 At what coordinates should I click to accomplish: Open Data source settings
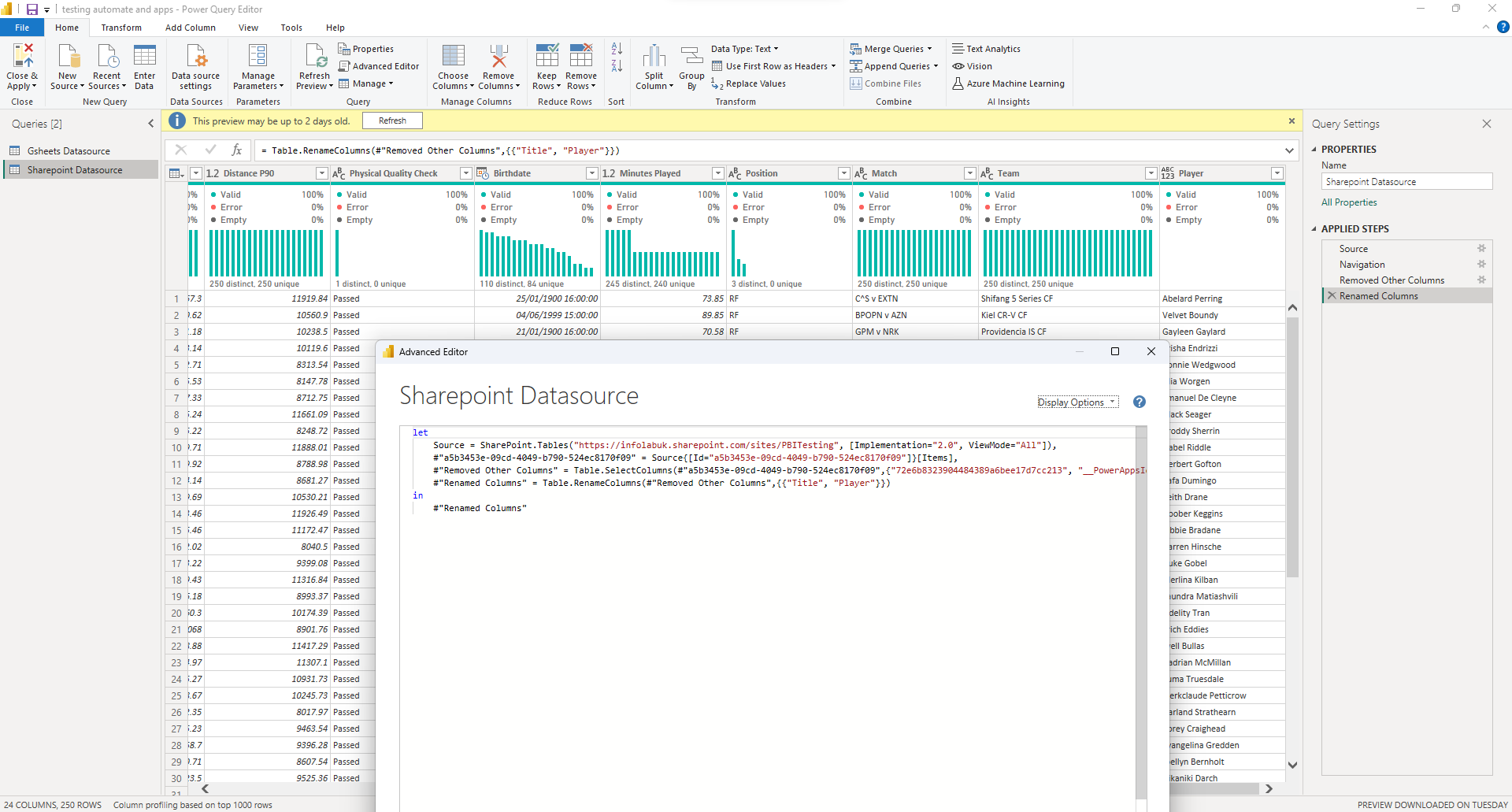[195, 57]
